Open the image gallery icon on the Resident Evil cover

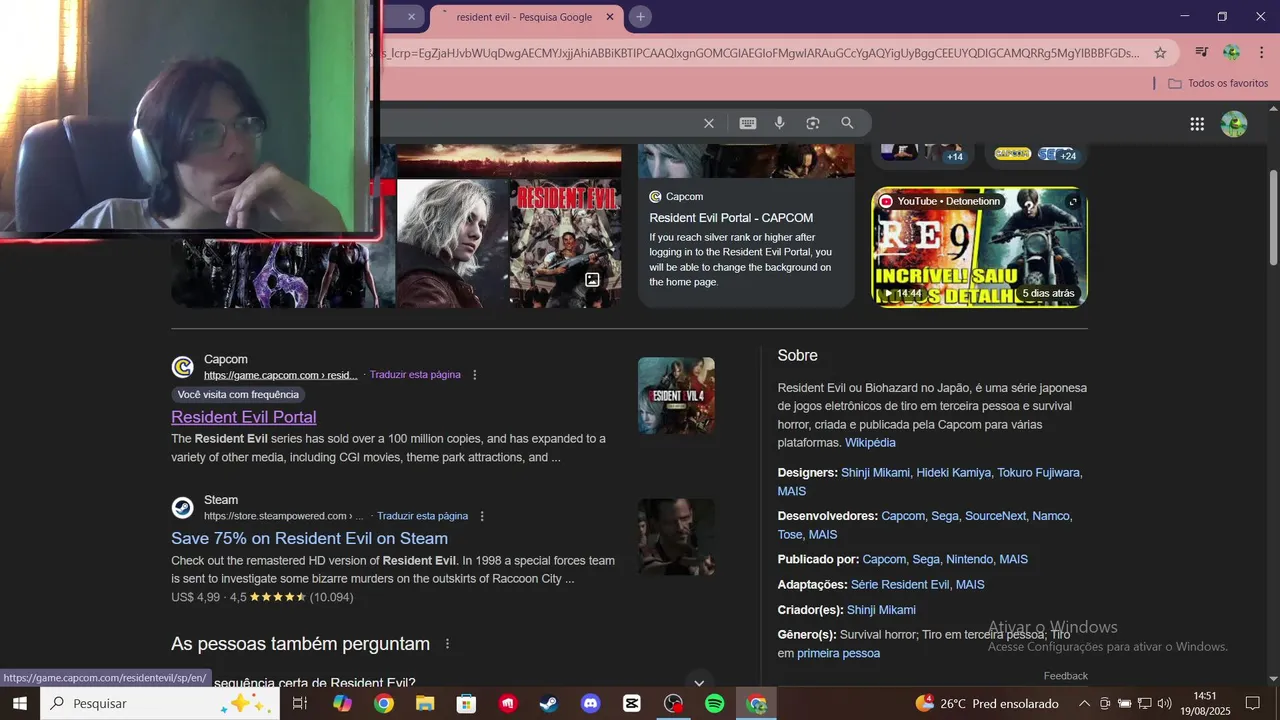[x=592, y=280]
